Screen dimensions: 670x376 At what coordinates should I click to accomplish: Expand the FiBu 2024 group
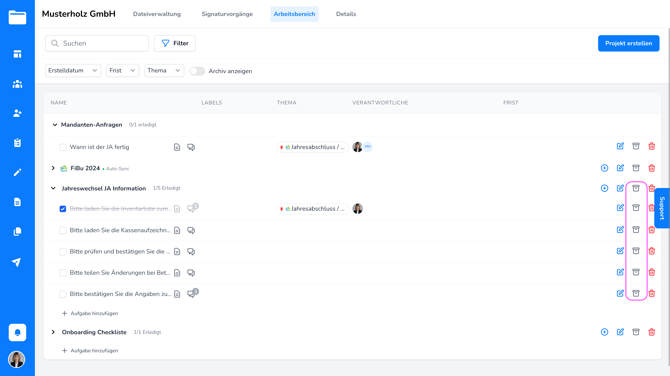coord(53,168)
